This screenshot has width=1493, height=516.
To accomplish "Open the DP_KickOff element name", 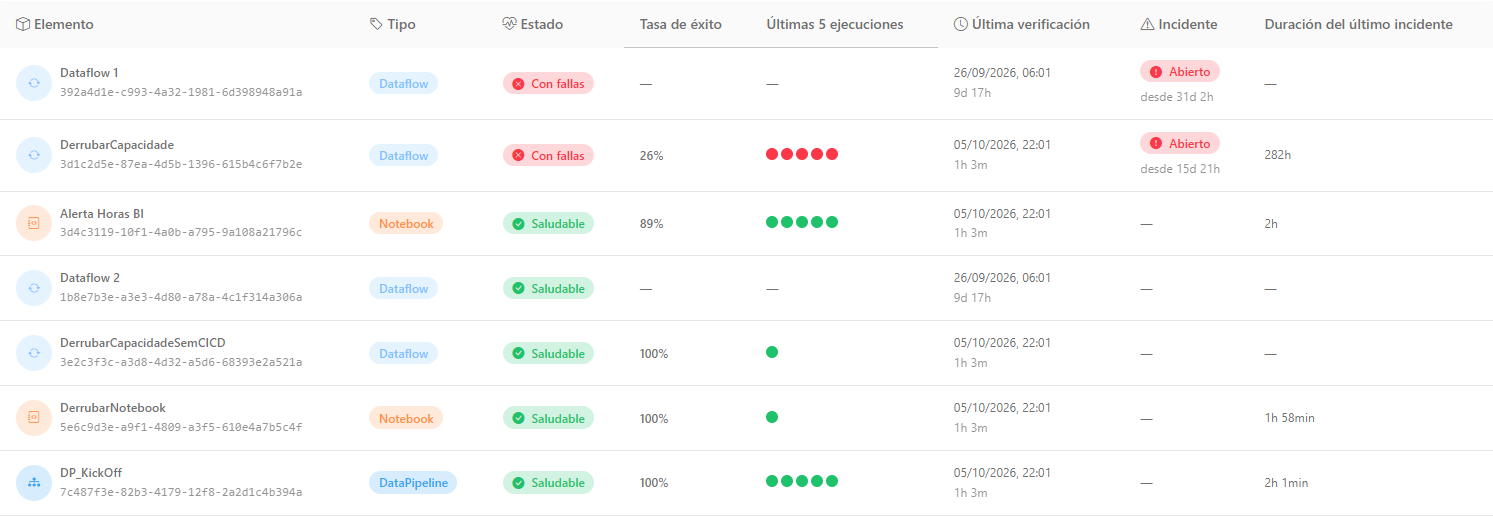I will 91,473.
